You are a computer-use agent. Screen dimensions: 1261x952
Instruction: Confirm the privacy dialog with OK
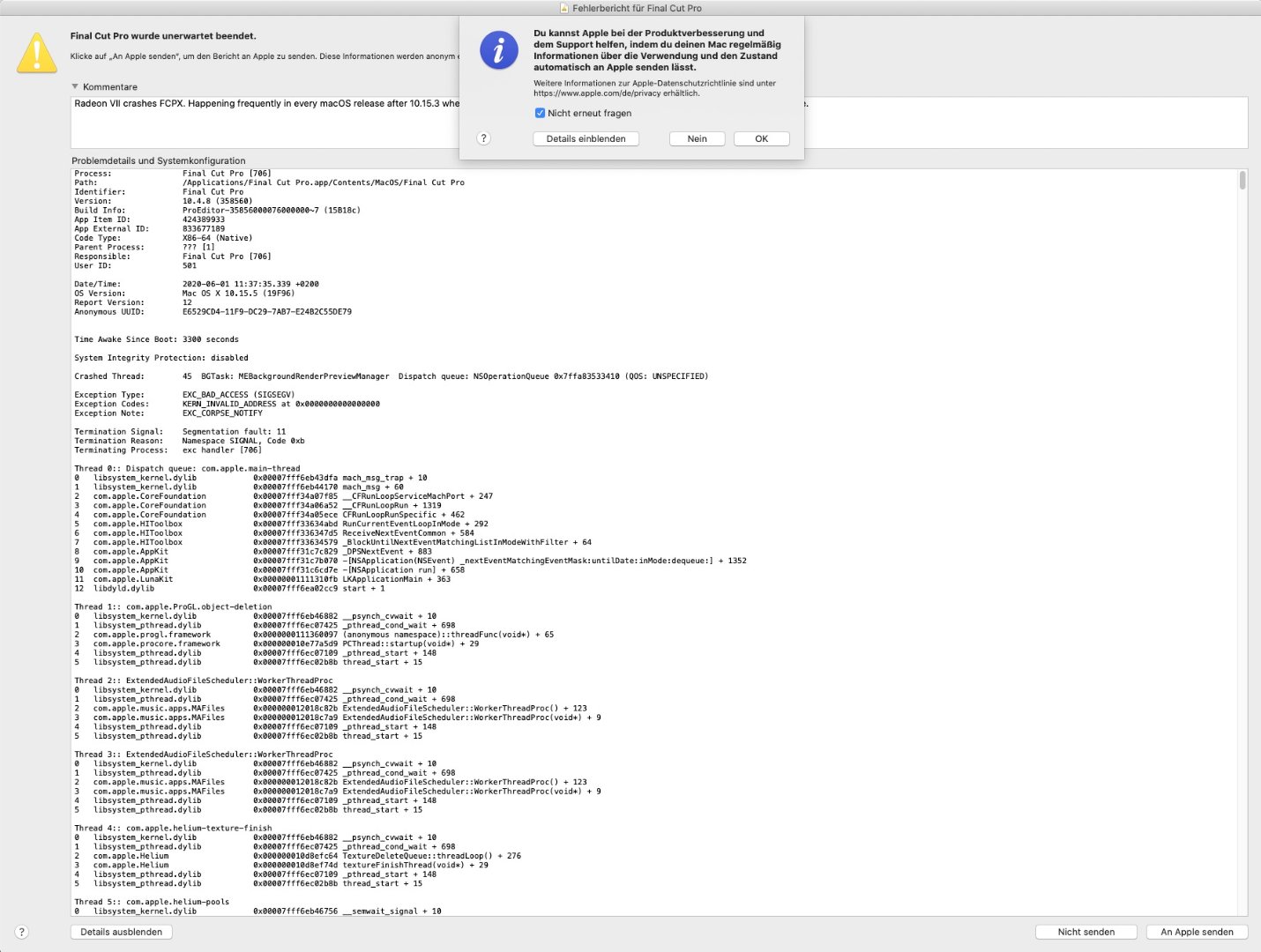point(761,138)
